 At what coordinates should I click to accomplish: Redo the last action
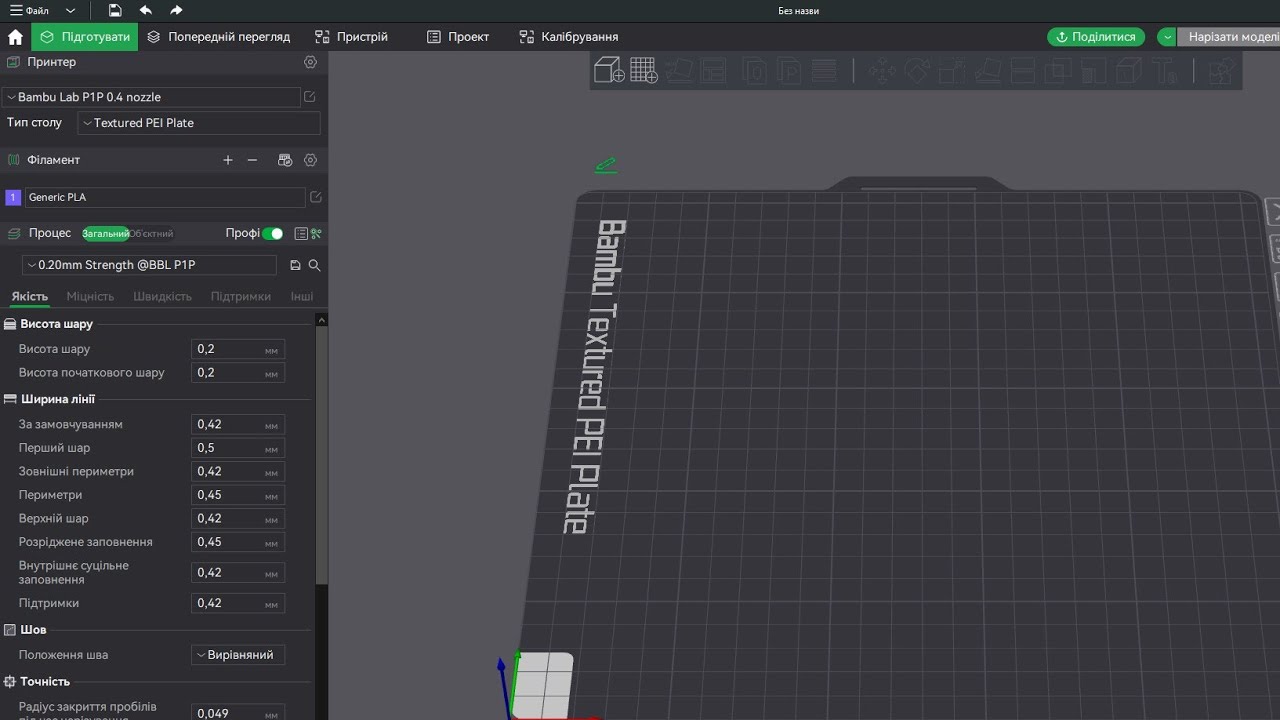pyautogui.click(x=176, y=10)
